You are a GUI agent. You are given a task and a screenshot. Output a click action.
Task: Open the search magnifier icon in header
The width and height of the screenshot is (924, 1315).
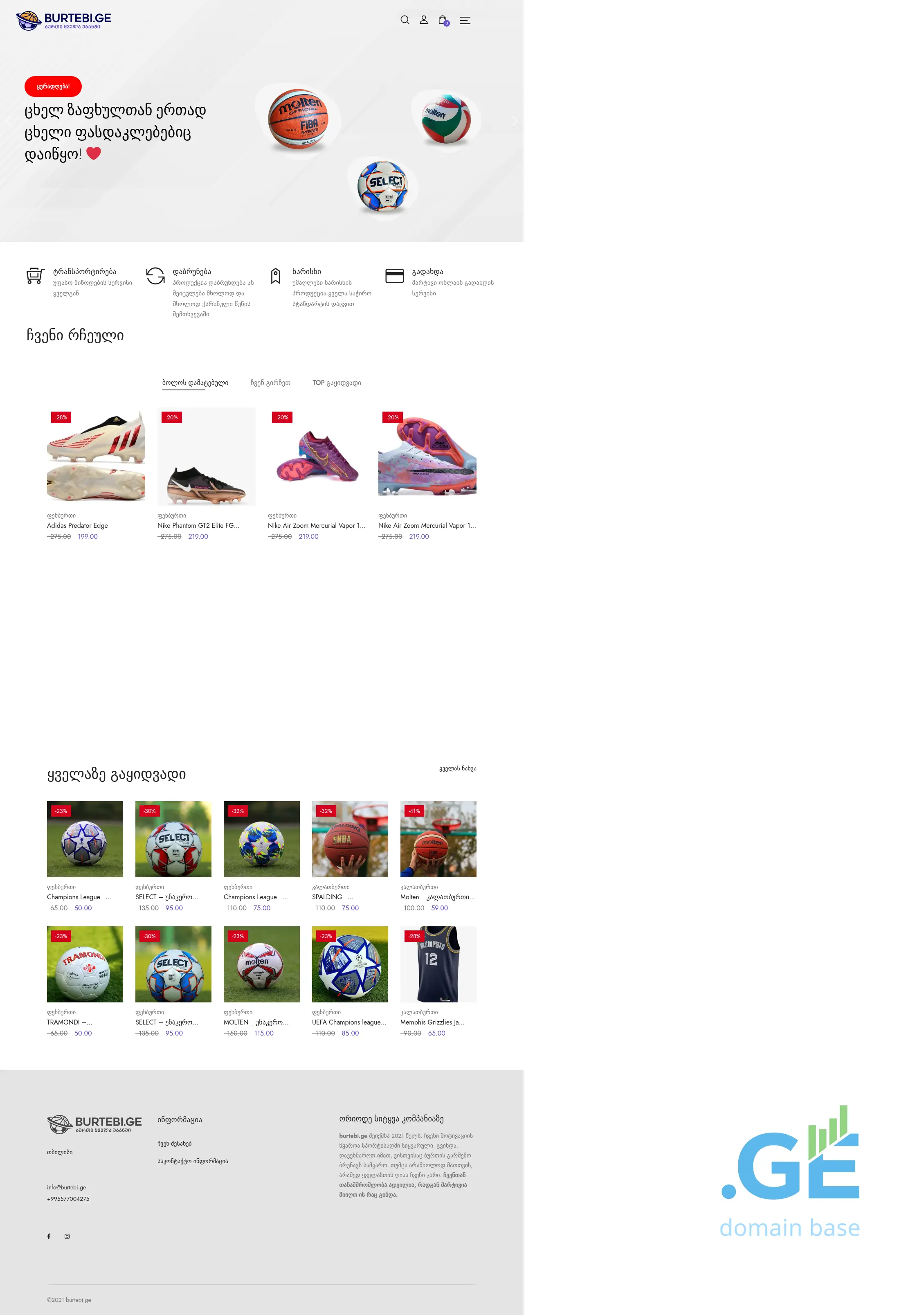pos(405,20)
